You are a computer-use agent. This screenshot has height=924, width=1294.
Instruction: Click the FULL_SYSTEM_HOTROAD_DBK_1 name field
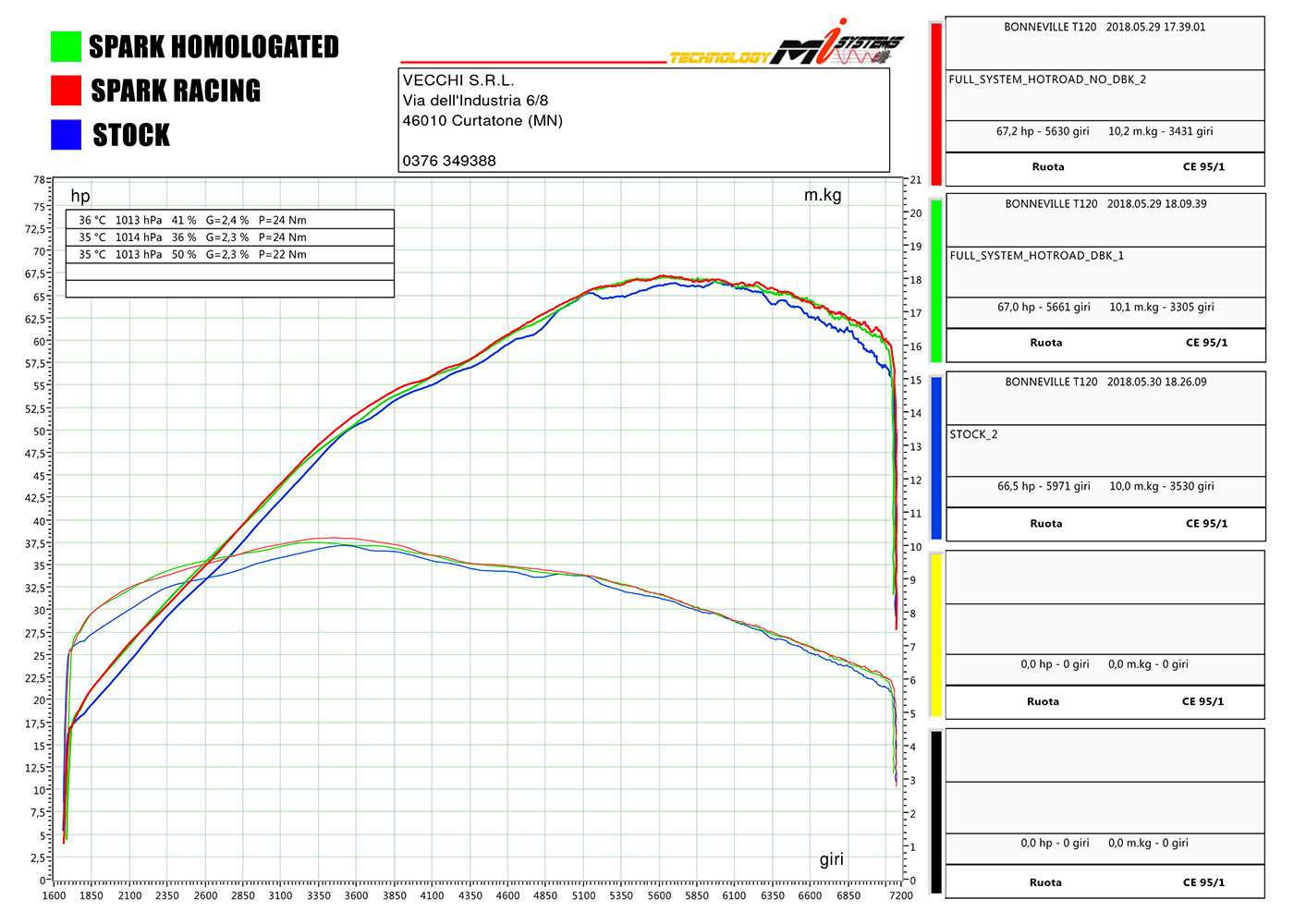pyautogui.click(x=1037, y=256)
